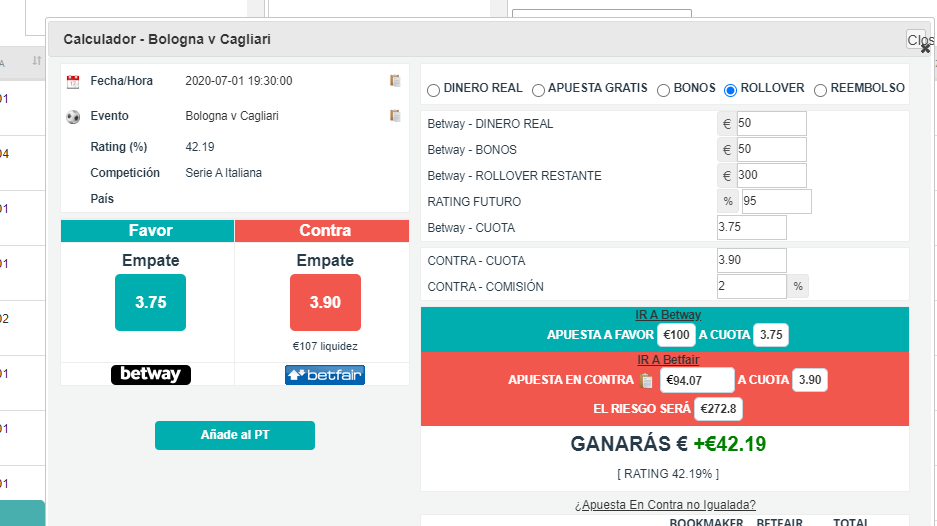The height and width of the screenshot is (526, 937).
Task: Click the Rating value 42.19
Action: [x=200, y=147]
